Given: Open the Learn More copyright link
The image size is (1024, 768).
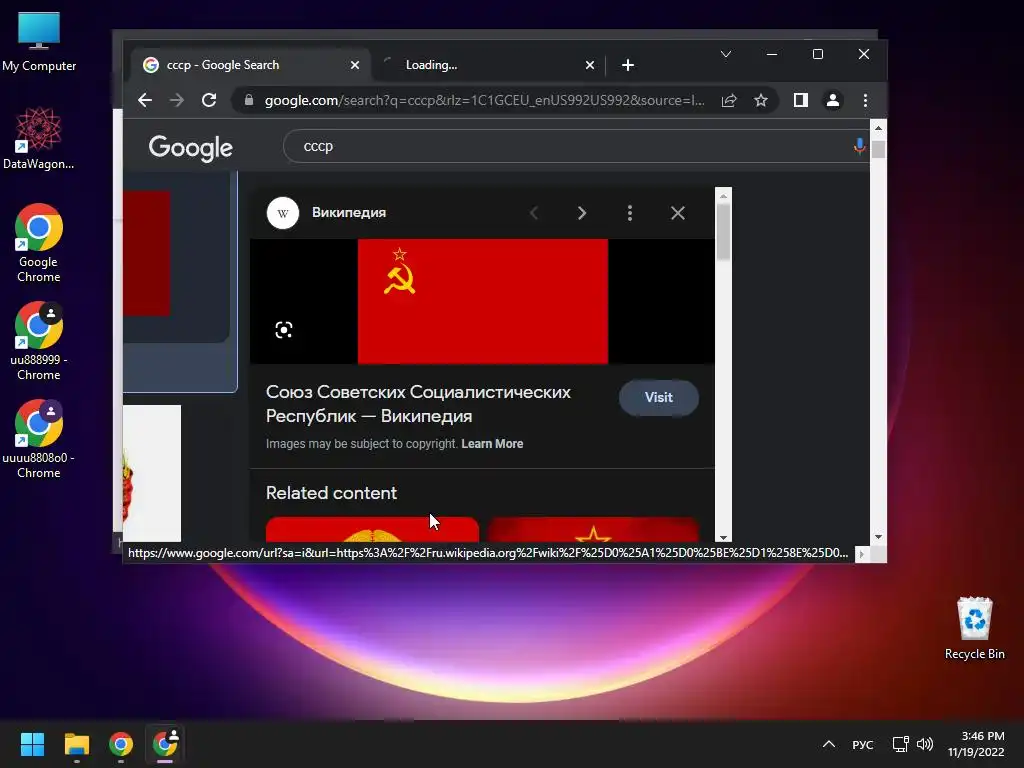Looking at the screenshot, I should (x=492, y=443).
